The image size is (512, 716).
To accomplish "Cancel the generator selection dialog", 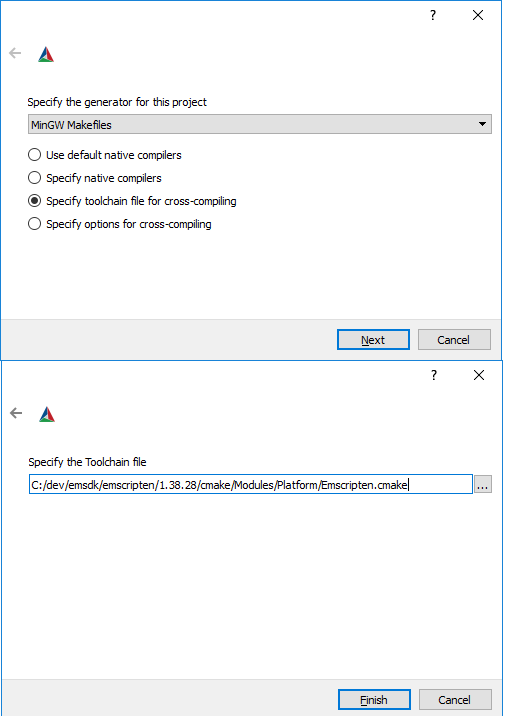I will coord(454,340).
